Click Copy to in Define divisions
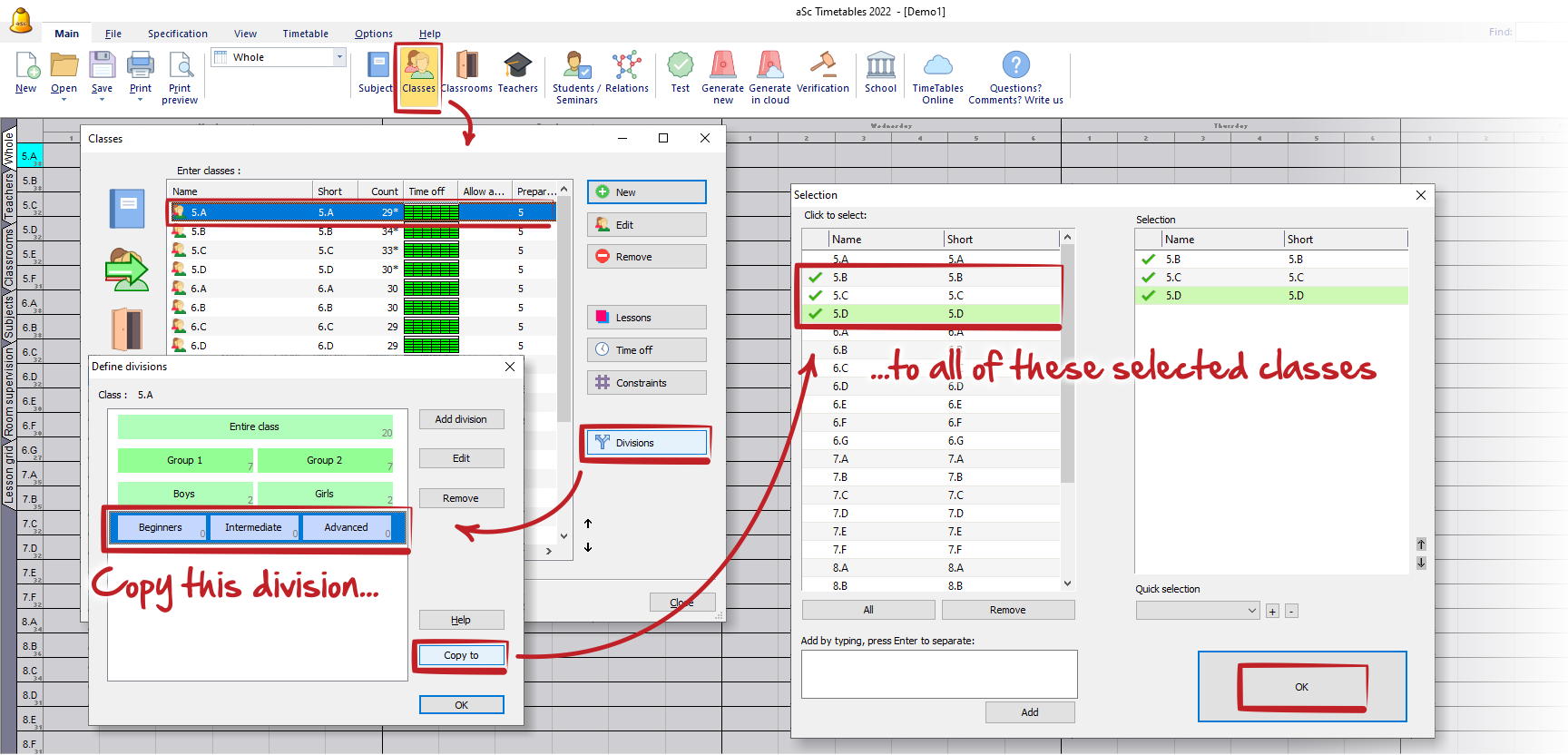 461,655
